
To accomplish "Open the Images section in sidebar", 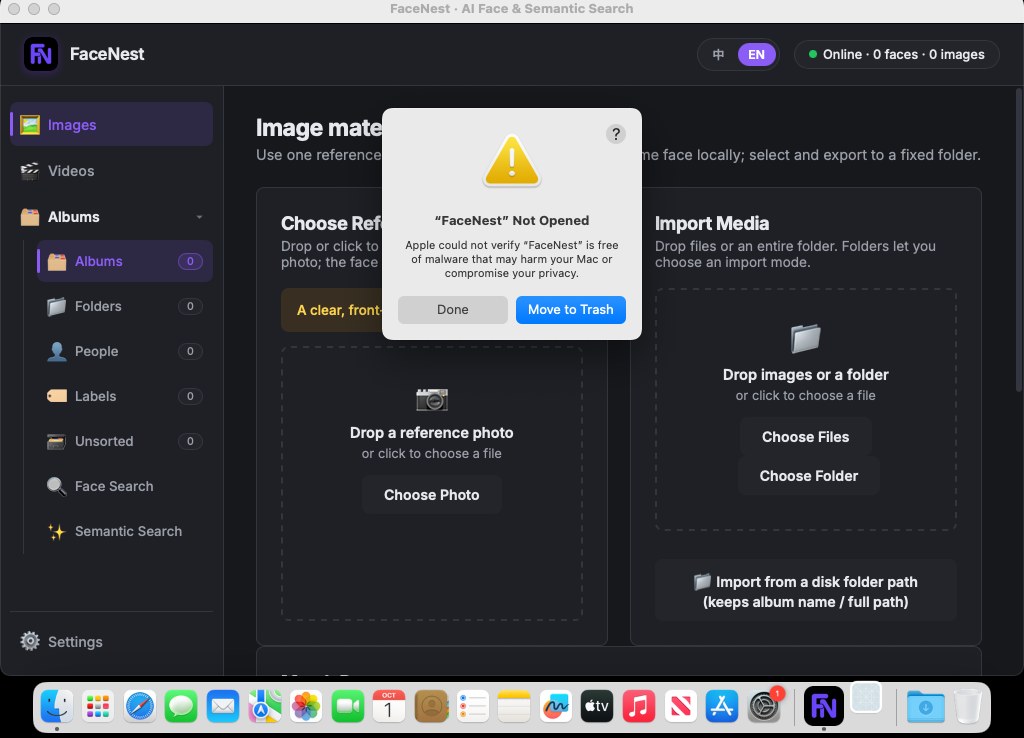I will pos(112,124).
